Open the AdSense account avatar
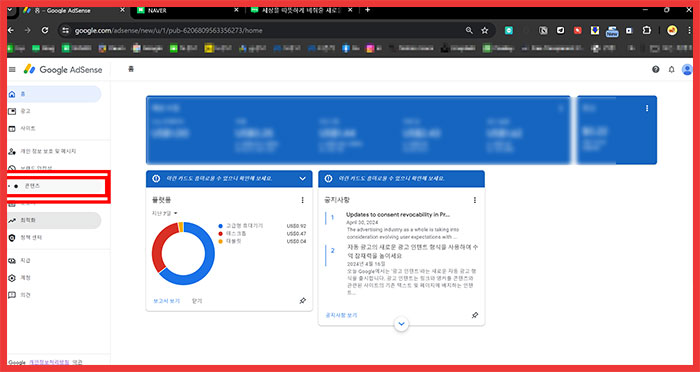This screenshot has width=700, height=372. [x=687, y=70]
